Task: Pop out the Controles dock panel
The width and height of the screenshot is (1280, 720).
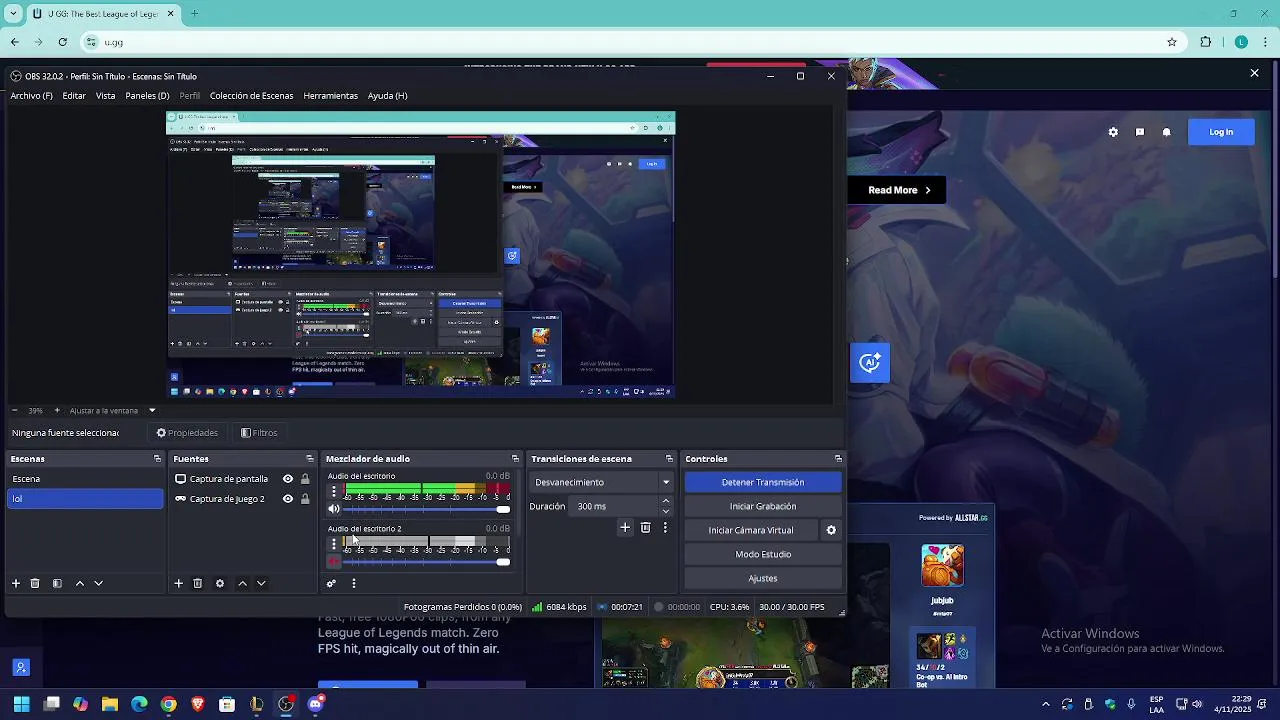Action: [838, 459]
